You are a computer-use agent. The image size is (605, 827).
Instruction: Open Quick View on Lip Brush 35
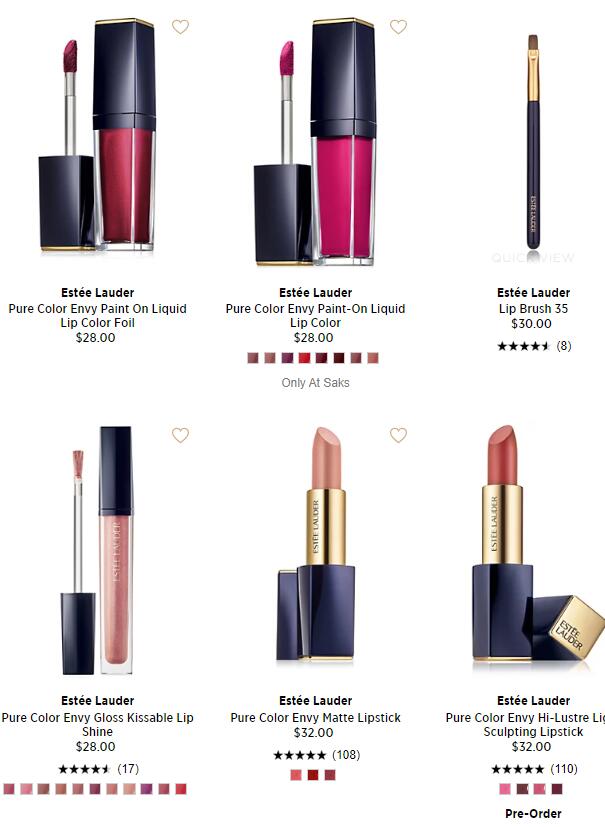533,258
